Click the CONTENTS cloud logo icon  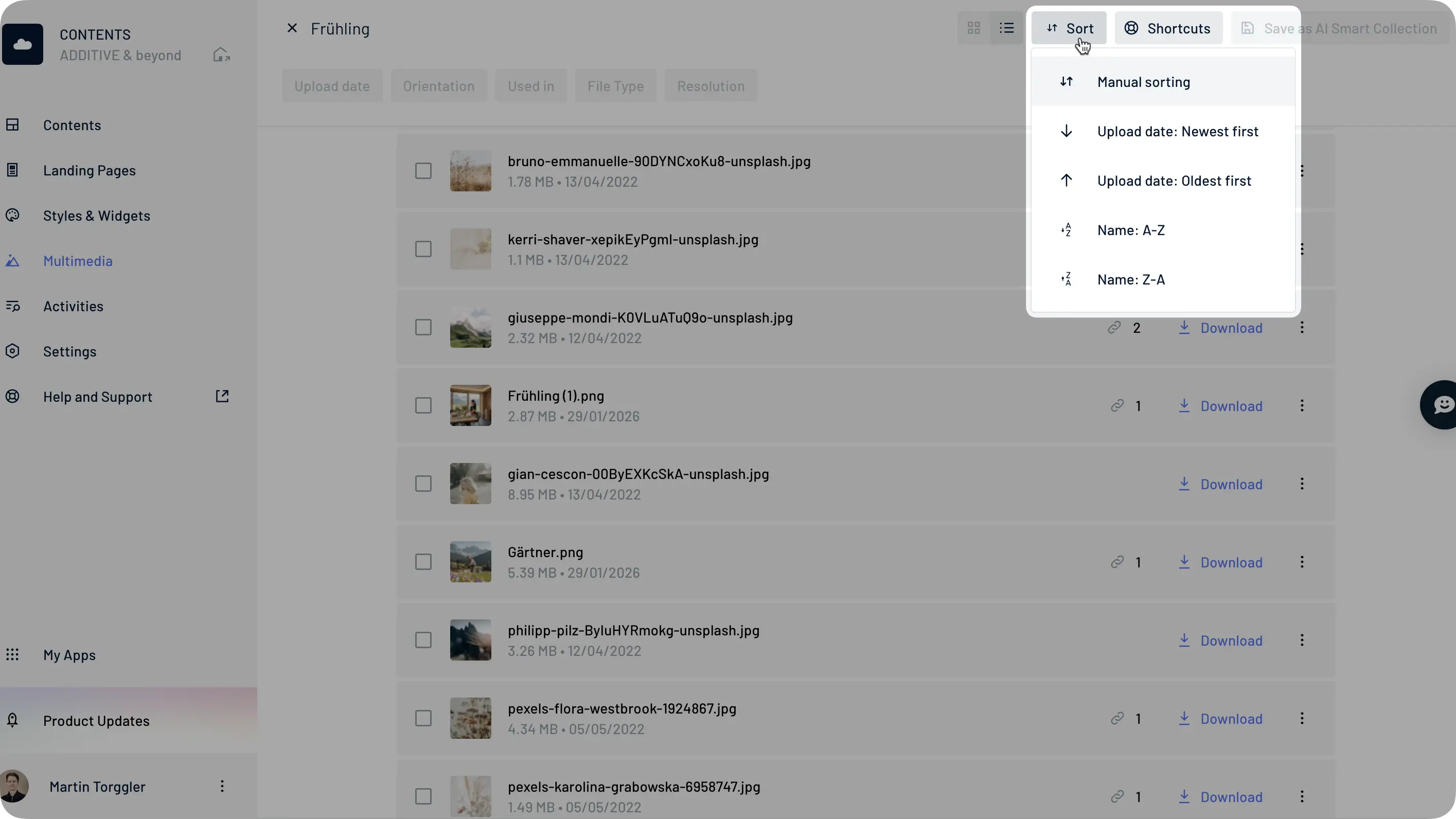point(23,44)
